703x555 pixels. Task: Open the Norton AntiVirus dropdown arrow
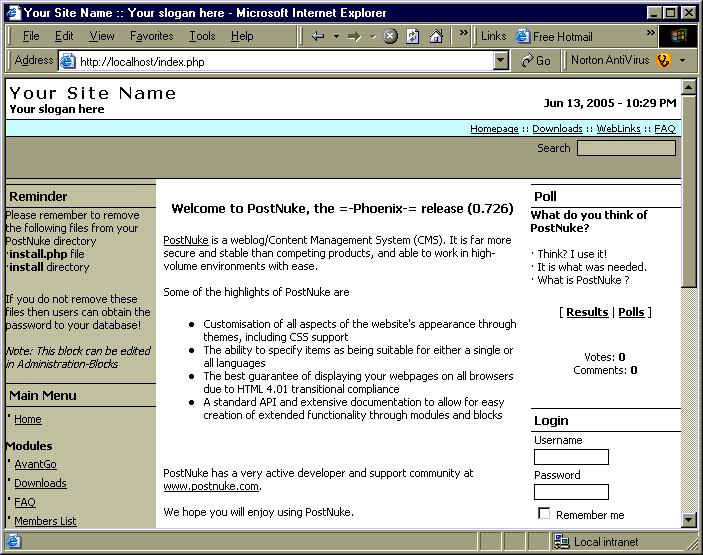[x=682, y=60]
